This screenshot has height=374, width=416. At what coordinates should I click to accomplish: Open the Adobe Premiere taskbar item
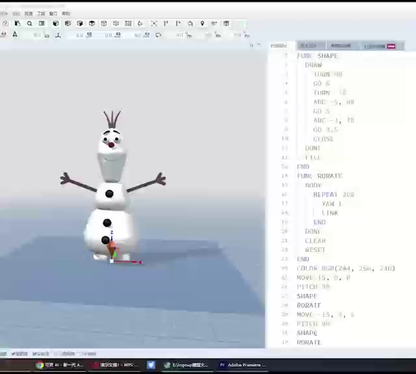tap(242, 365)
